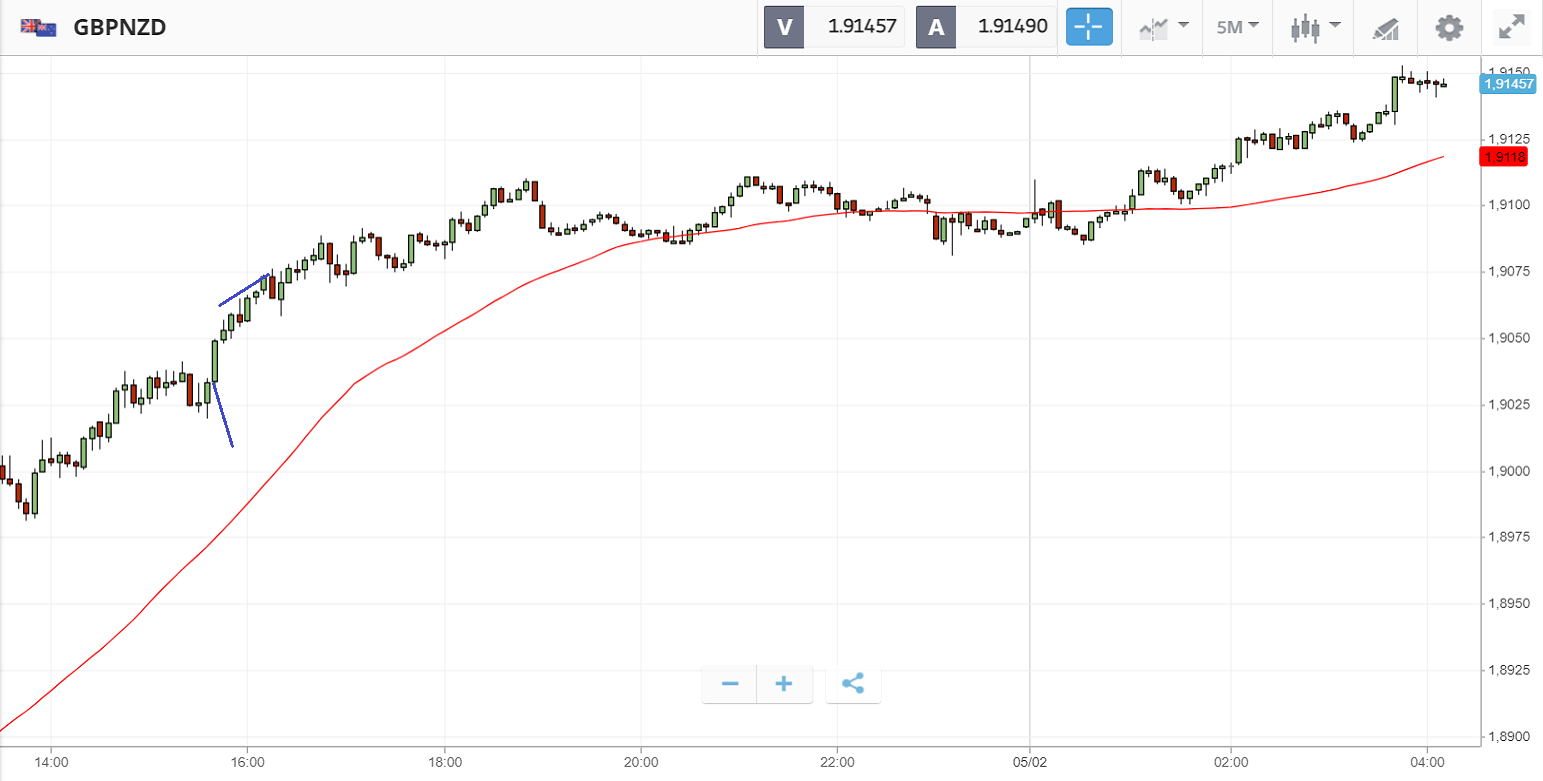
Task: Select the upper blue trend line
Action: tap(243, 290)
